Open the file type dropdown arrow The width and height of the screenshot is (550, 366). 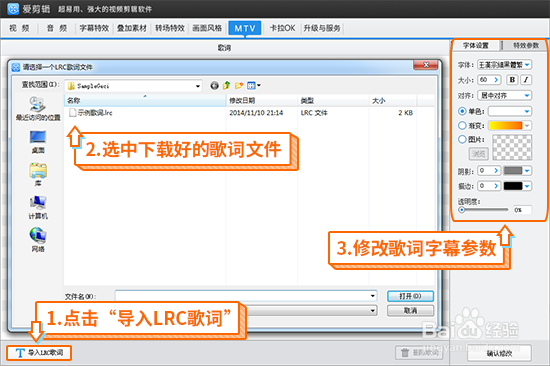click(372, 311)
